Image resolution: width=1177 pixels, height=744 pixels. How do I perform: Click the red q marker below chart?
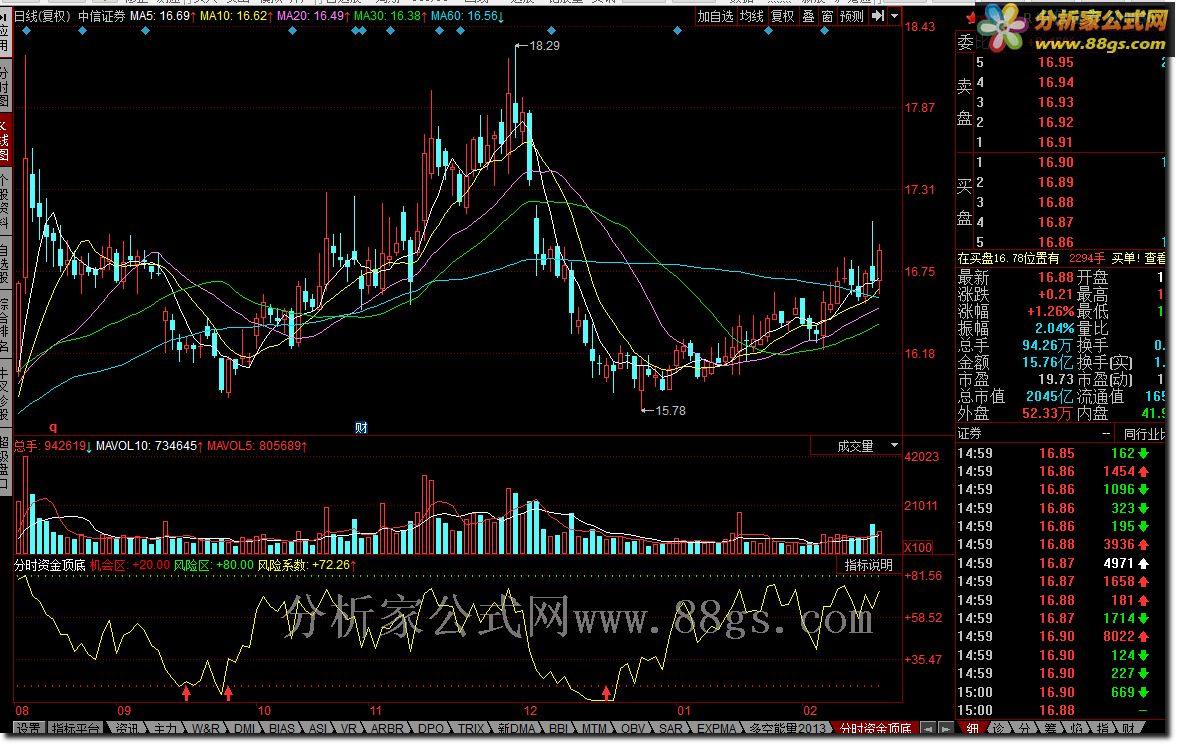pyautogui.click(x=53, y=426)
